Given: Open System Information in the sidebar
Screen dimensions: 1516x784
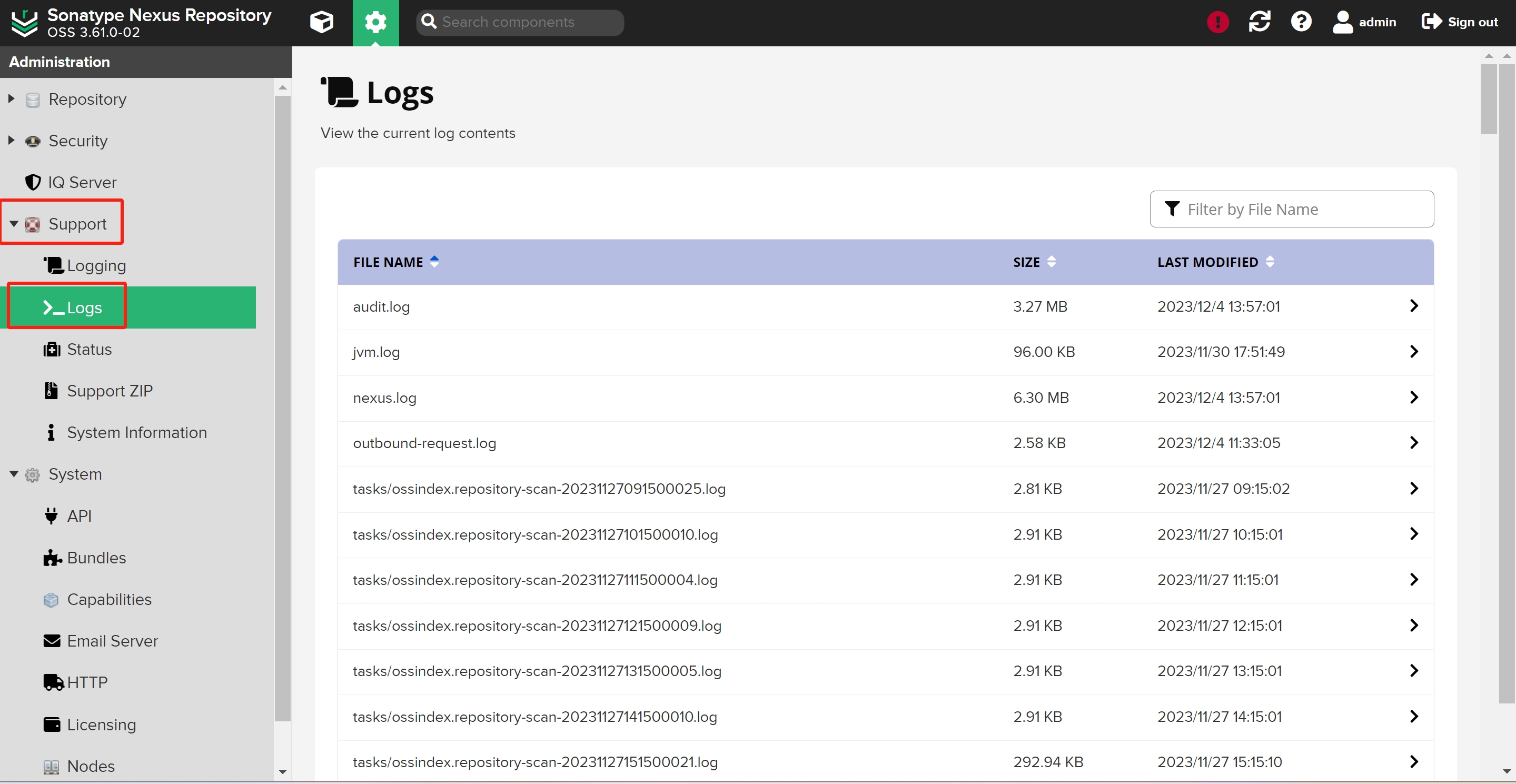Looking at the screenshot, I should coord(137,432).
